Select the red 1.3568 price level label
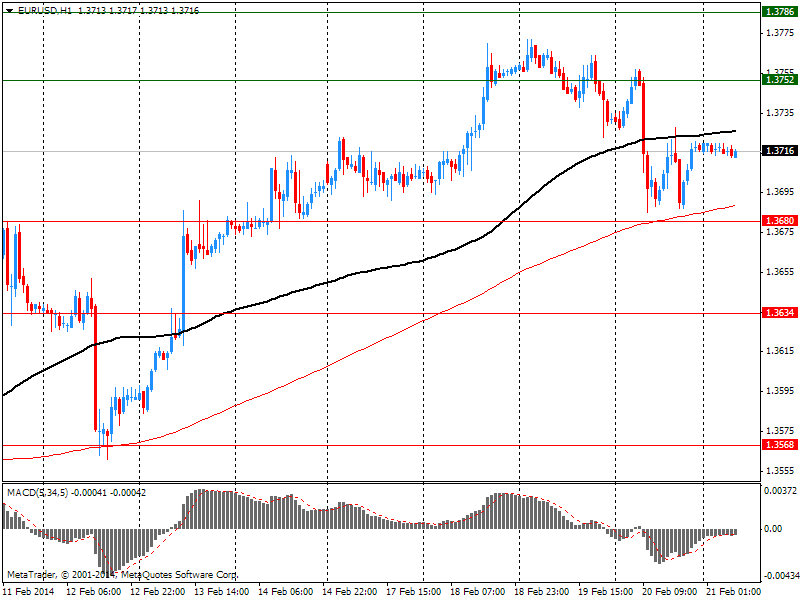 tap(780, 445)
